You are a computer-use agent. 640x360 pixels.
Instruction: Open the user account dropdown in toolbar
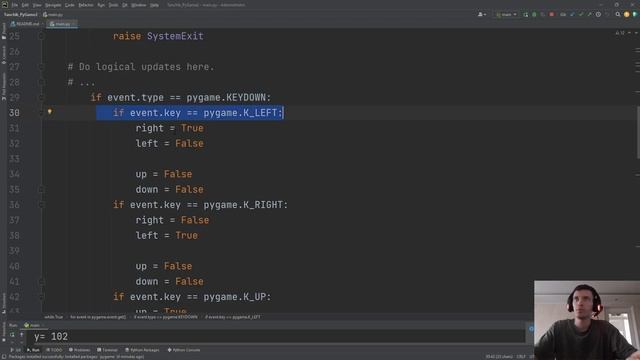click(482, 14)
